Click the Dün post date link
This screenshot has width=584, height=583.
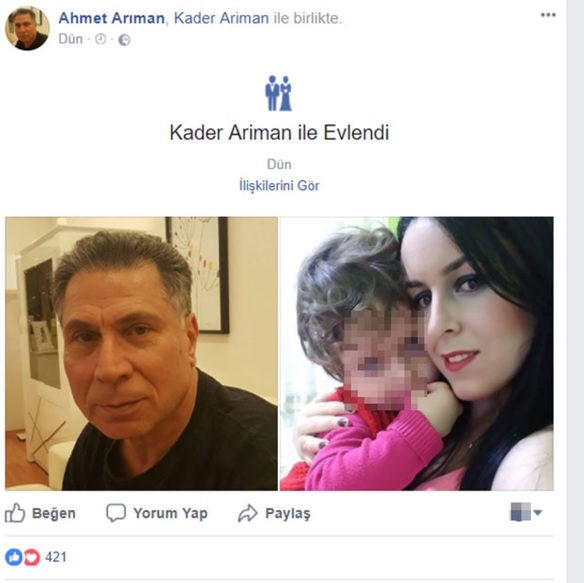click(x=70, y=39)
